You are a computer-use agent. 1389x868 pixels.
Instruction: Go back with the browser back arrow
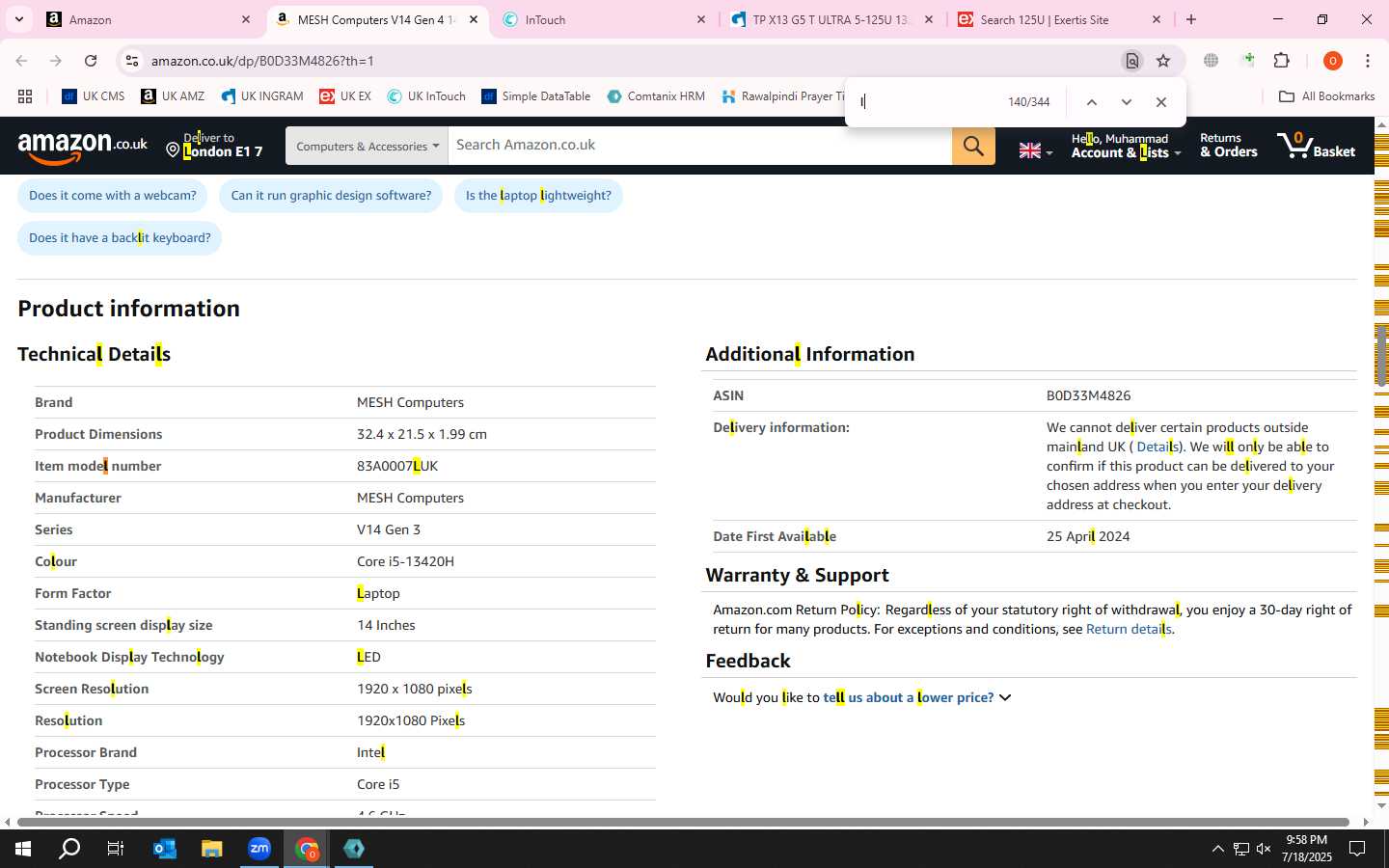[21, 61]
